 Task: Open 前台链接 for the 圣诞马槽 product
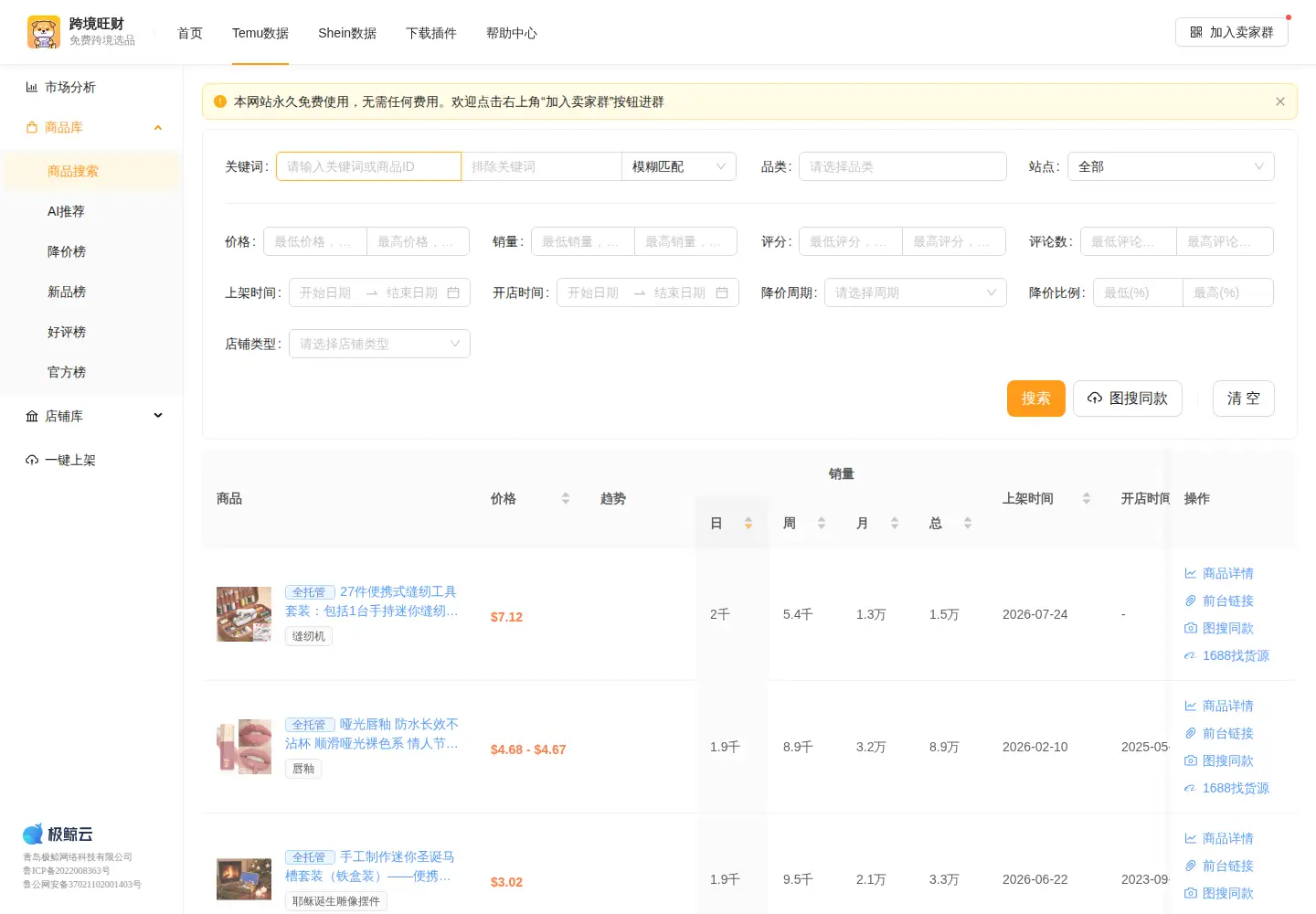coord(1219,866)
